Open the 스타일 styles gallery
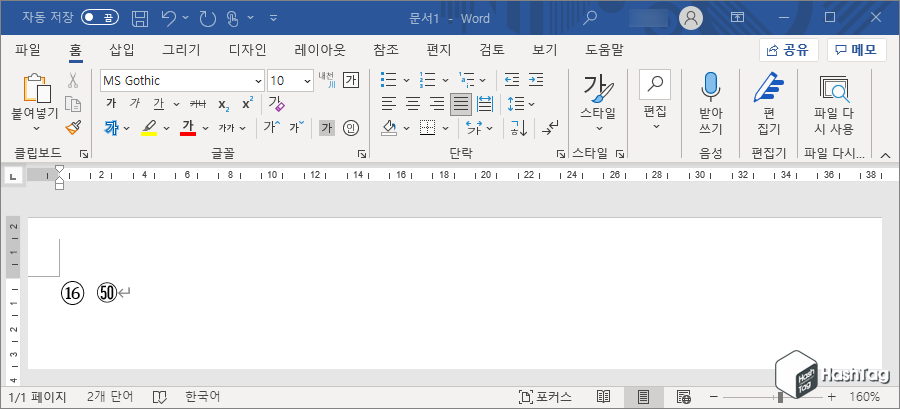The width and height of the screenshot is (900, 409). click(x=599, y=103)
